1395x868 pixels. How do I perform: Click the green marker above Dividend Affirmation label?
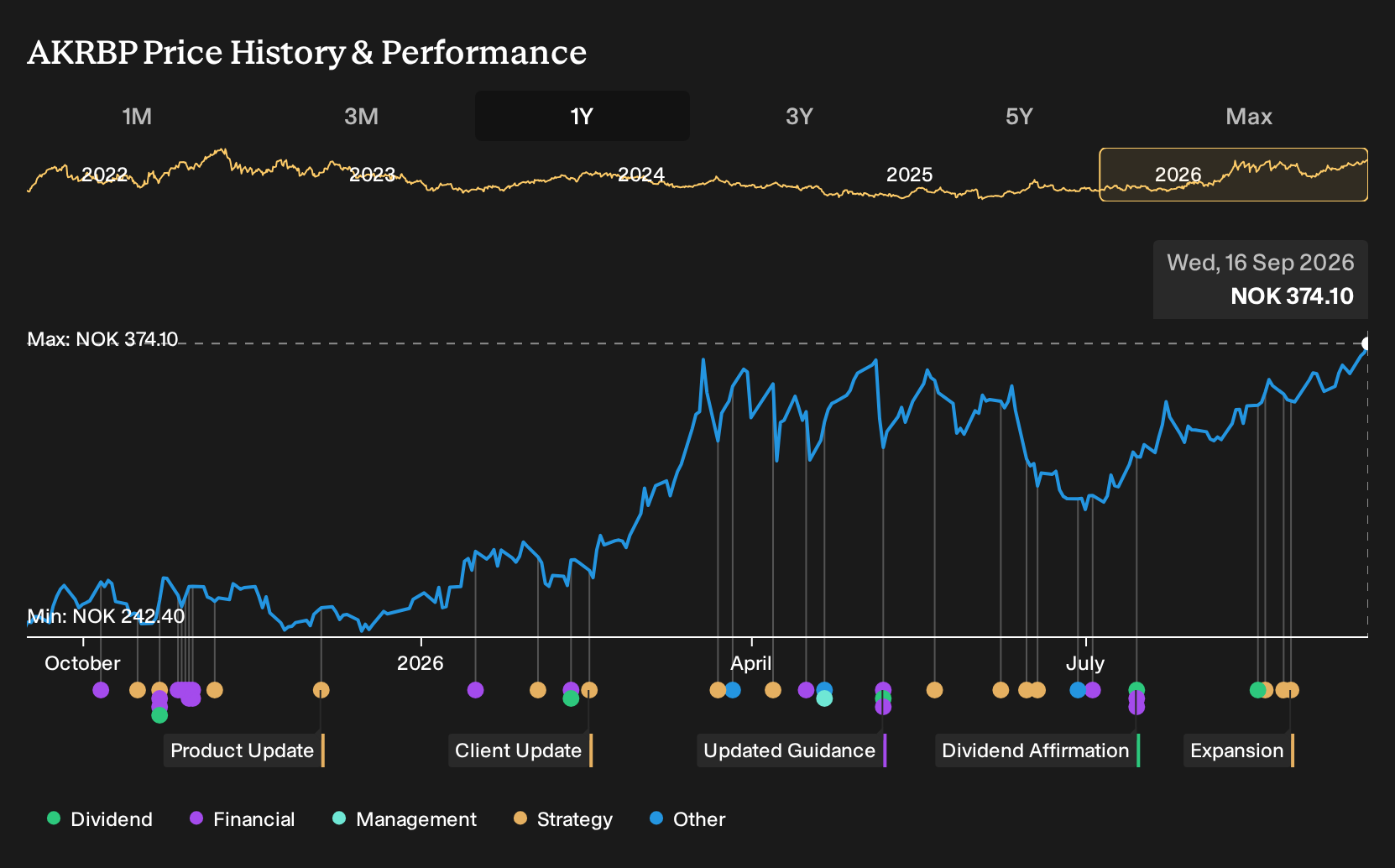tap(1136, 690)
